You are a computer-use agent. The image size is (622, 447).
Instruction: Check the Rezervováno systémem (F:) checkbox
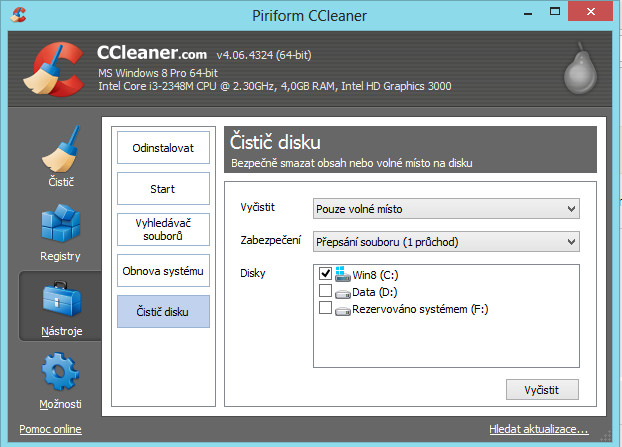(x=325, y=308)
